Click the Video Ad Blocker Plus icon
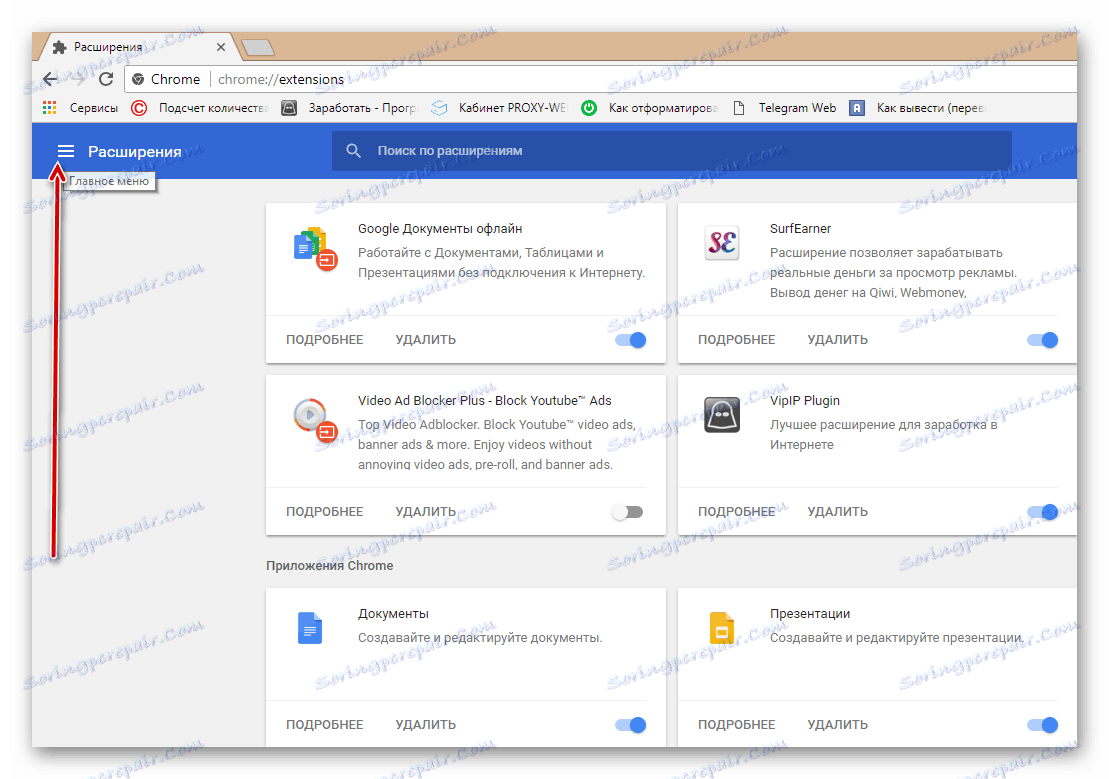 coord(315,420)
